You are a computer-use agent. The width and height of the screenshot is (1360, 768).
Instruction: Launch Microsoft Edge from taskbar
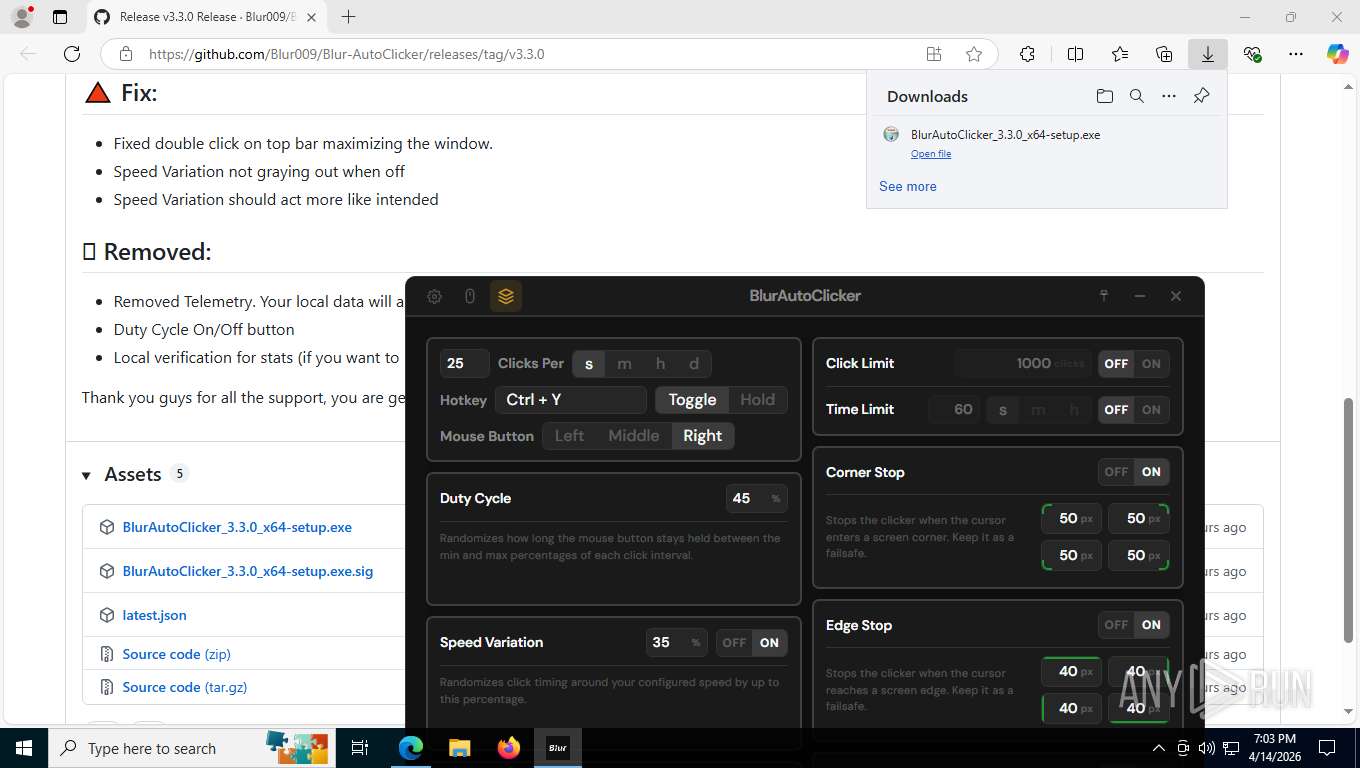coord(411,748)
